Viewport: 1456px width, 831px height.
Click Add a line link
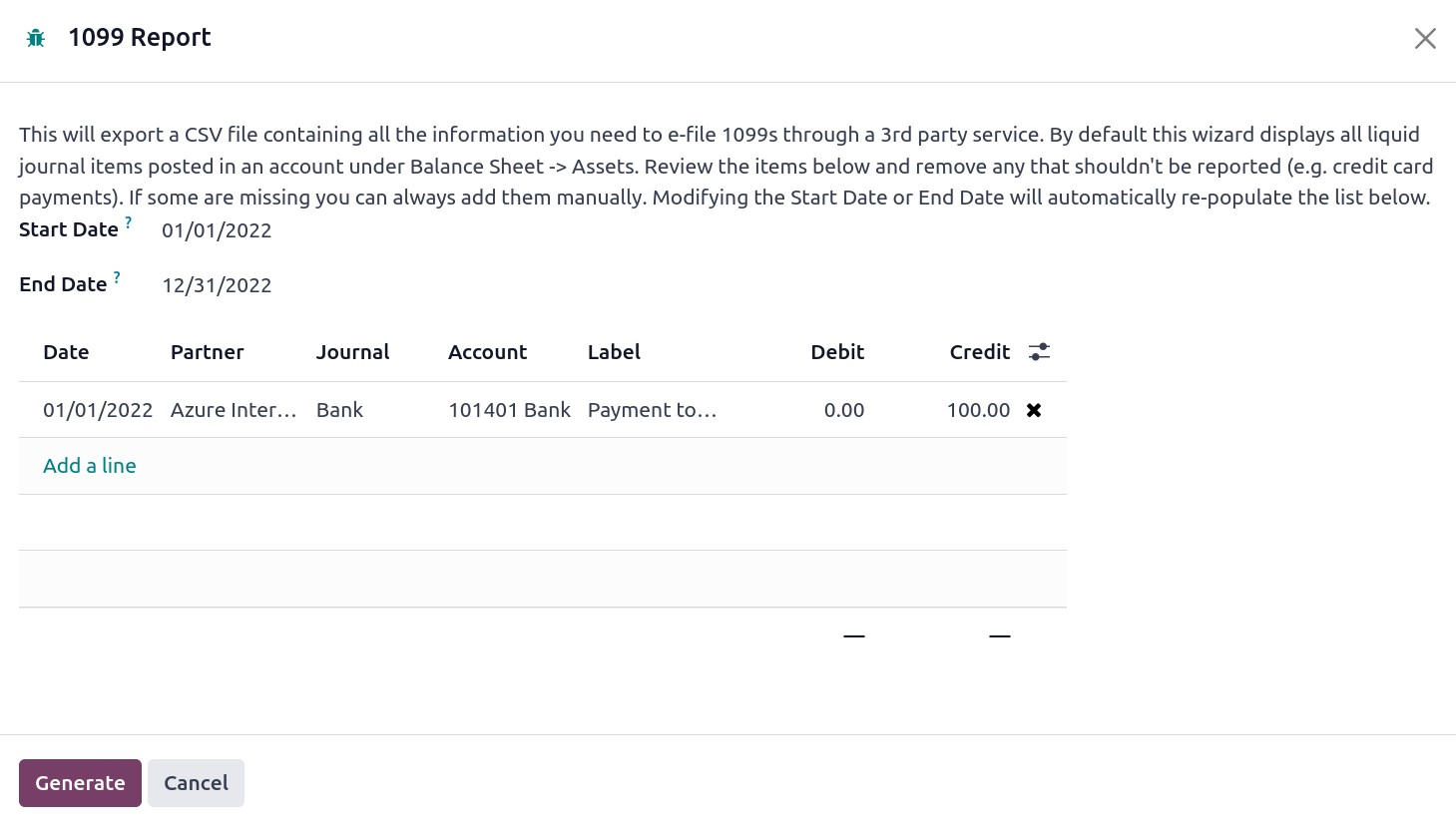coord(90,466)
